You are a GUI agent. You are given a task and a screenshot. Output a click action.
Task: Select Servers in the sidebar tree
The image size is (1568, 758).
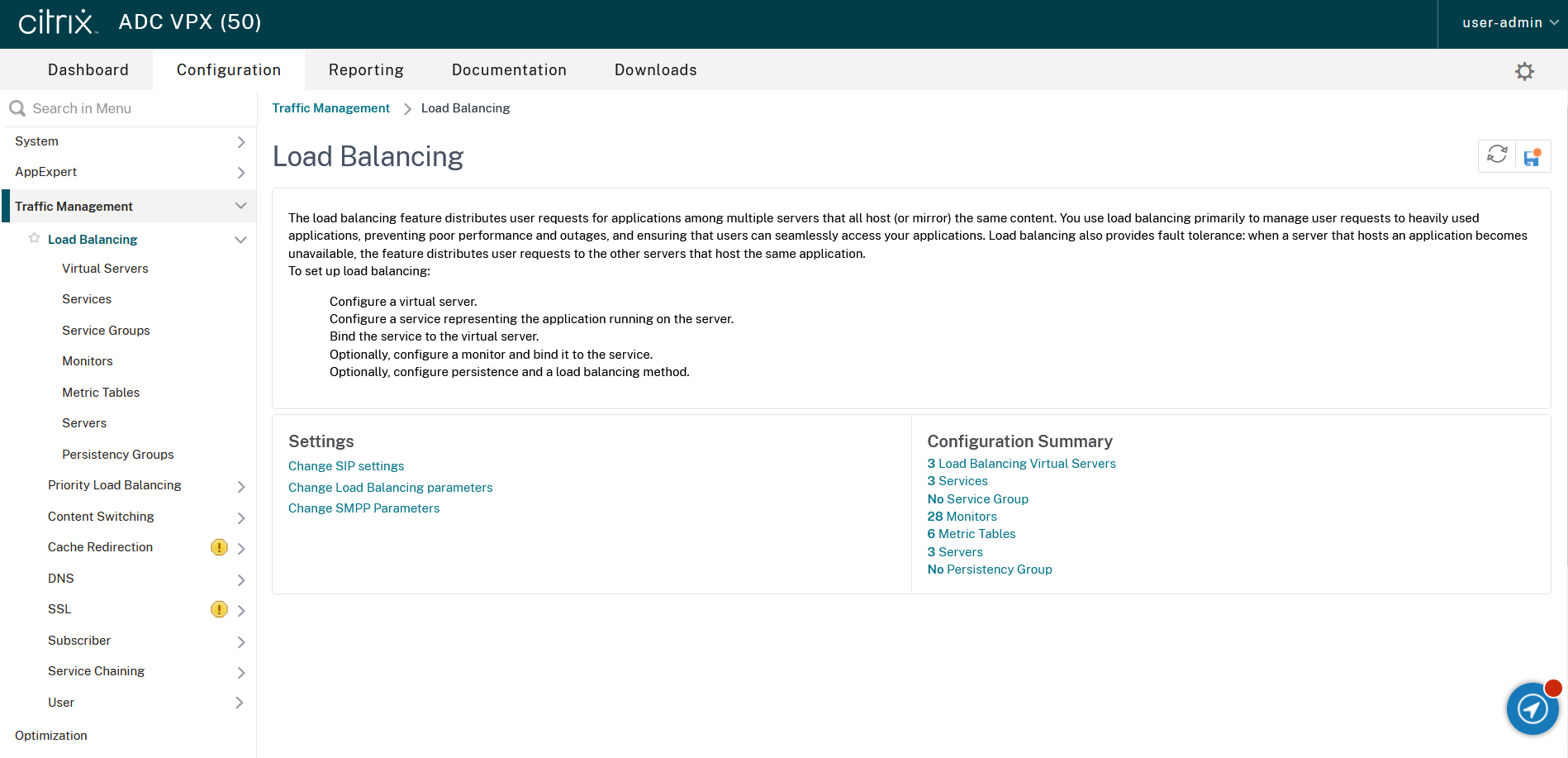84,423
